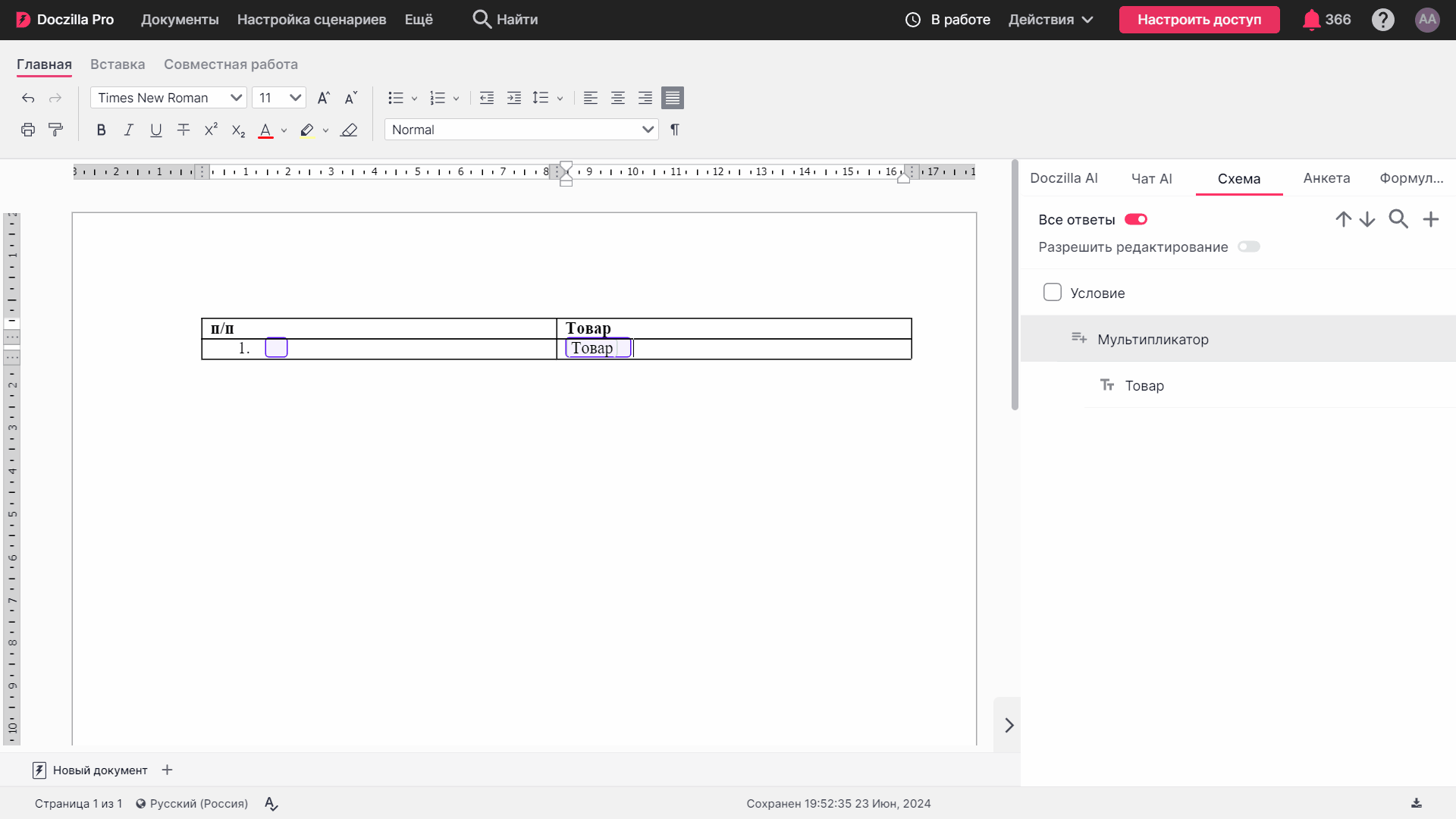Open the Анкета panel tab
Screen dimensions: 1456x819
(1326, 178)
